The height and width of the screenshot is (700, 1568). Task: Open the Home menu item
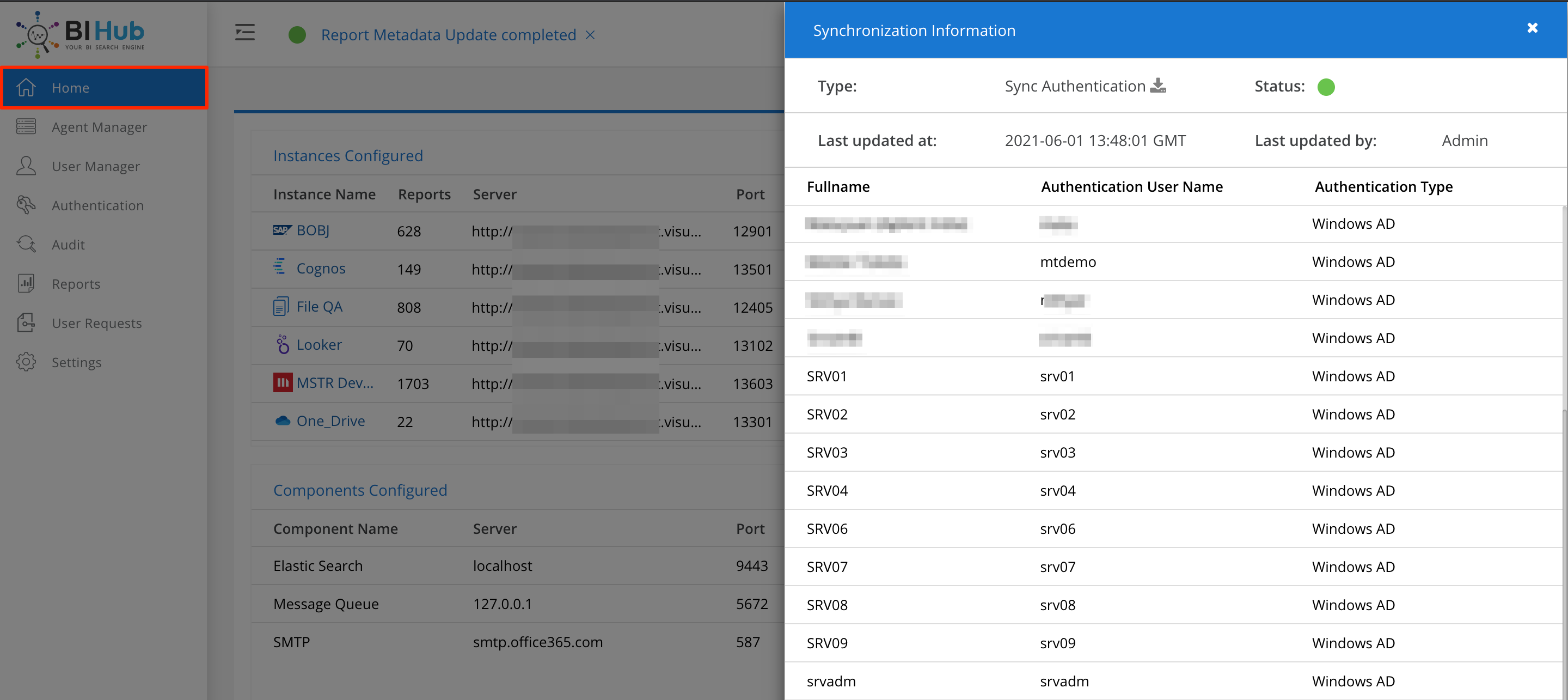point(105,88)
